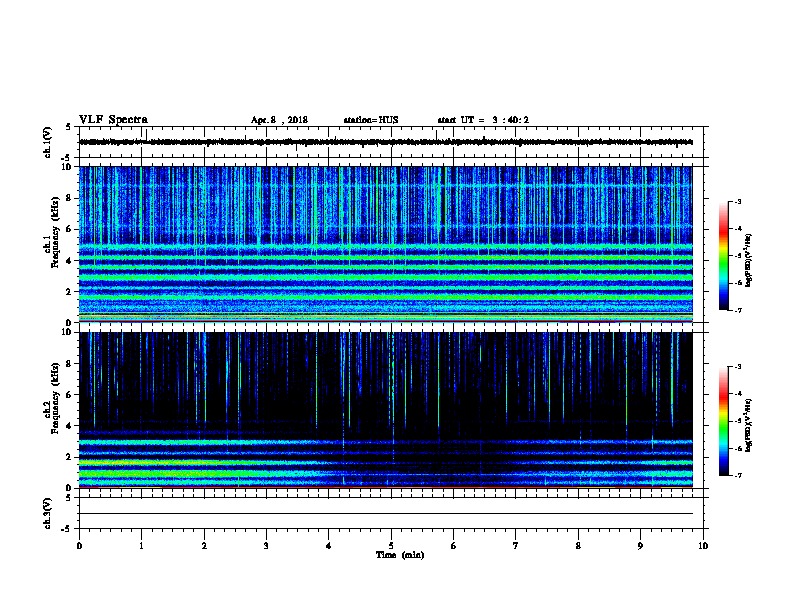Click the ch.1 "Frequency (kHz)" axis label
The height and width of the screenshot is (612, 792).
tap(55, 233)
